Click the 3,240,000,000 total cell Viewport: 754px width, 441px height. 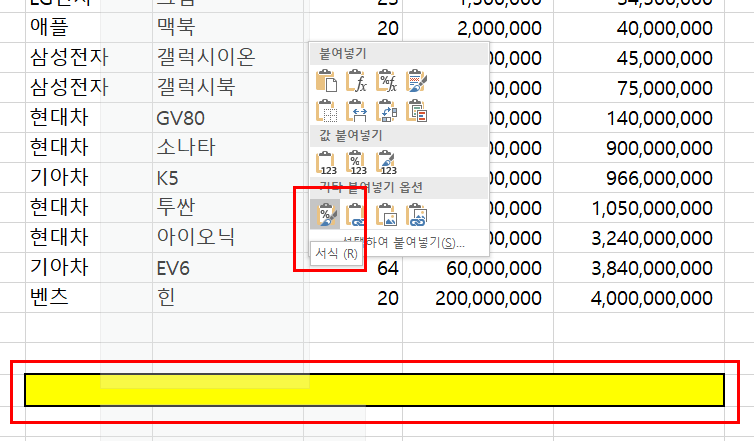pyautogui.click(x=639, y=237)
